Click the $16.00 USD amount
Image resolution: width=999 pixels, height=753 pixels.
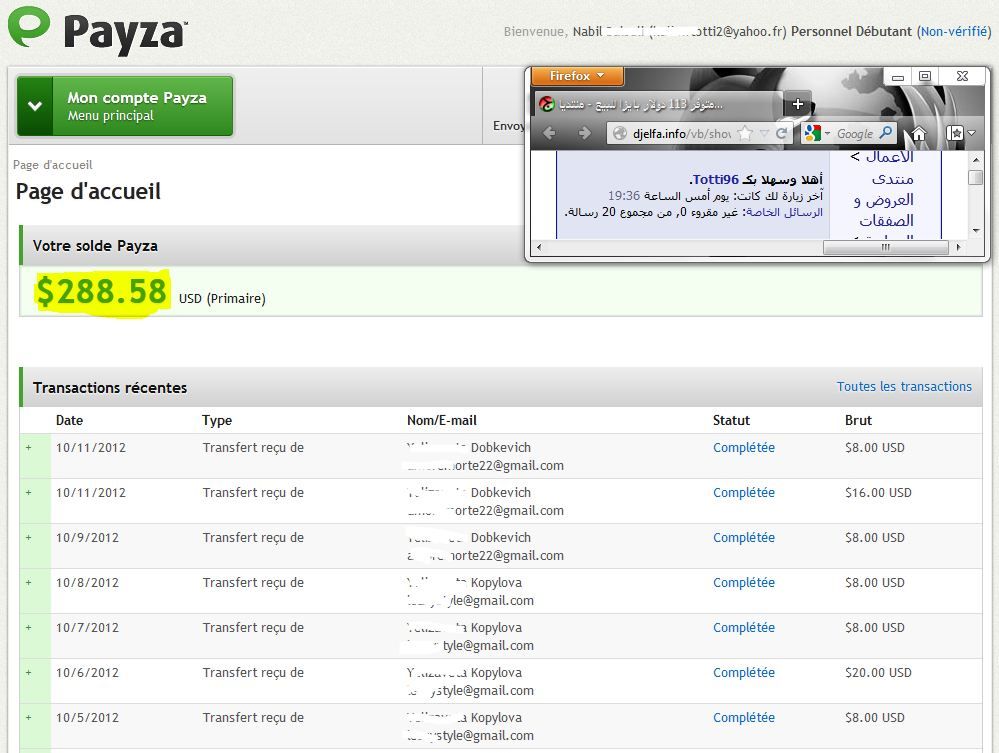878,492
